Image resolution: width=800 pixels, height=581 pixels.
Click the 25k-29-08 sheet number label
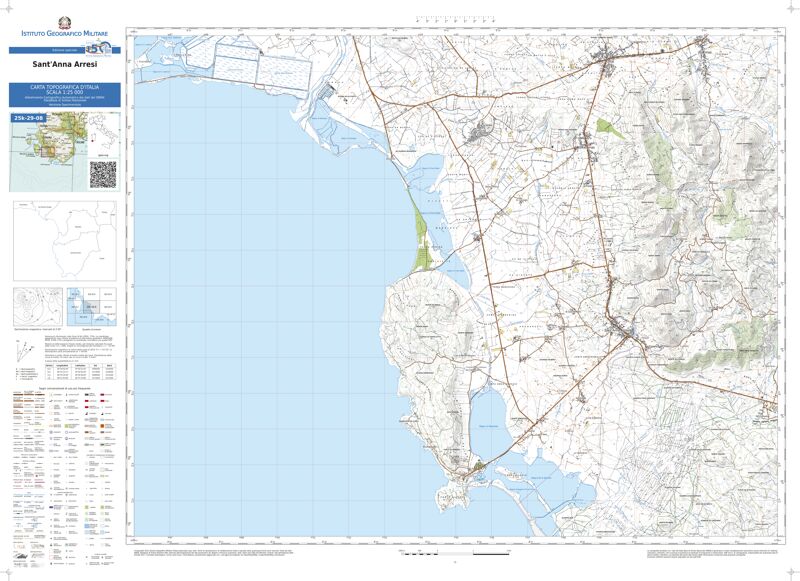point(28,118)
